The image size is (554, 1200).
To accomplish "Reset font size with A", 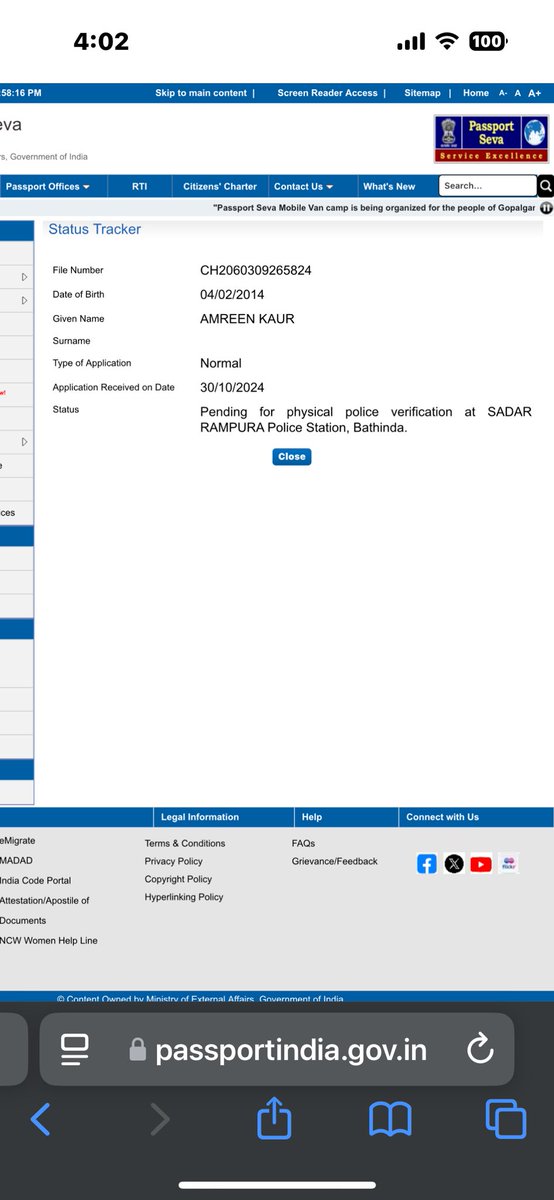I will point(518,93).
